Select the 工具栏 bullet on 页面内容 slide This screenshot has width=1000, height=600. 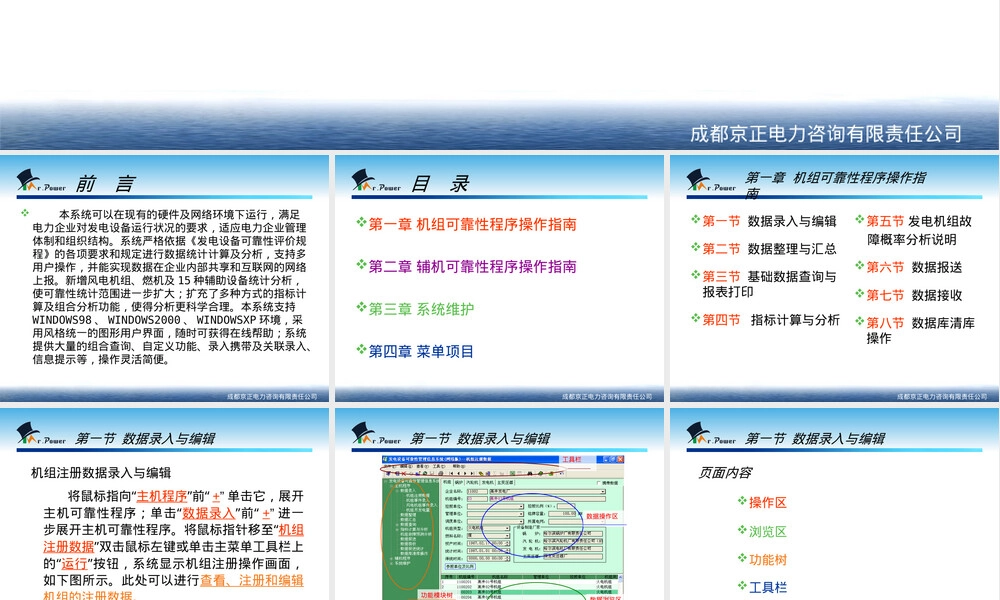point(767,587)
